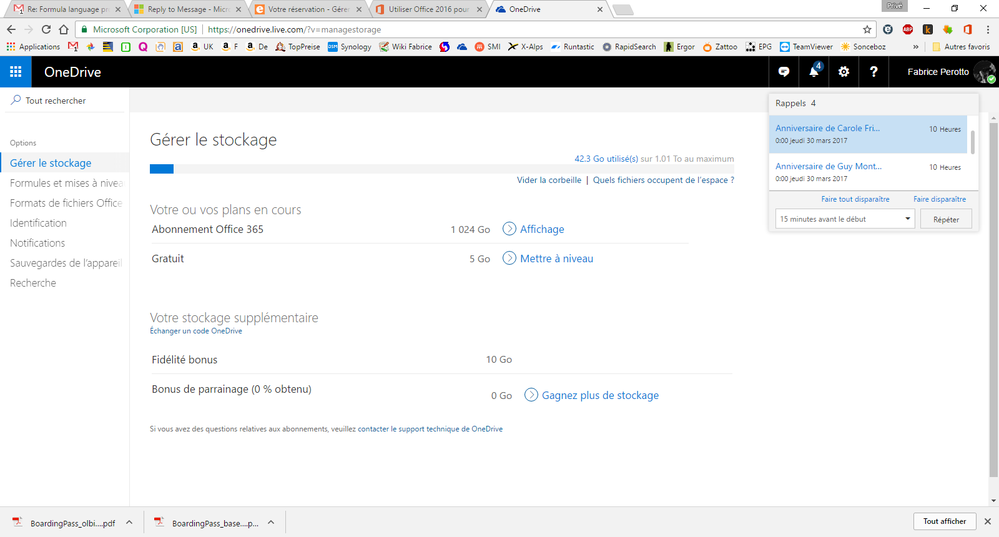Open the Applications bookmark shortcut
Viewport: 999px width, 537px height.
click(33, 47)
